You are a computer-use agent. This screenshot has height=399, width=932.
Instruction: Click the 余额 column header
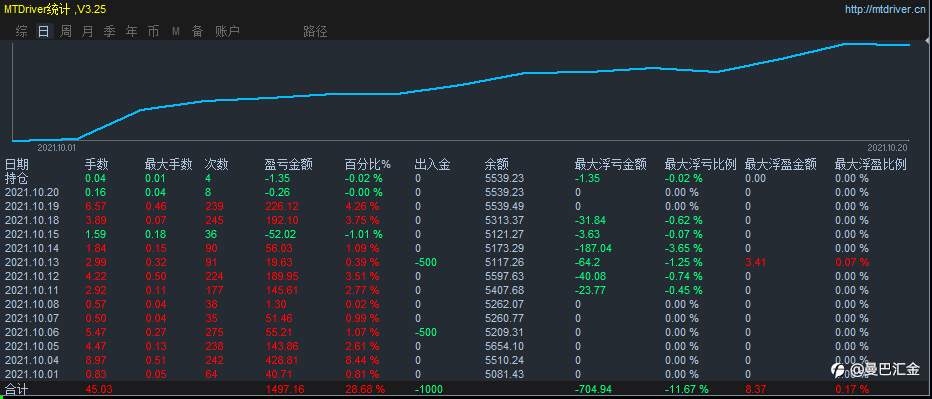tap(497, 165)
